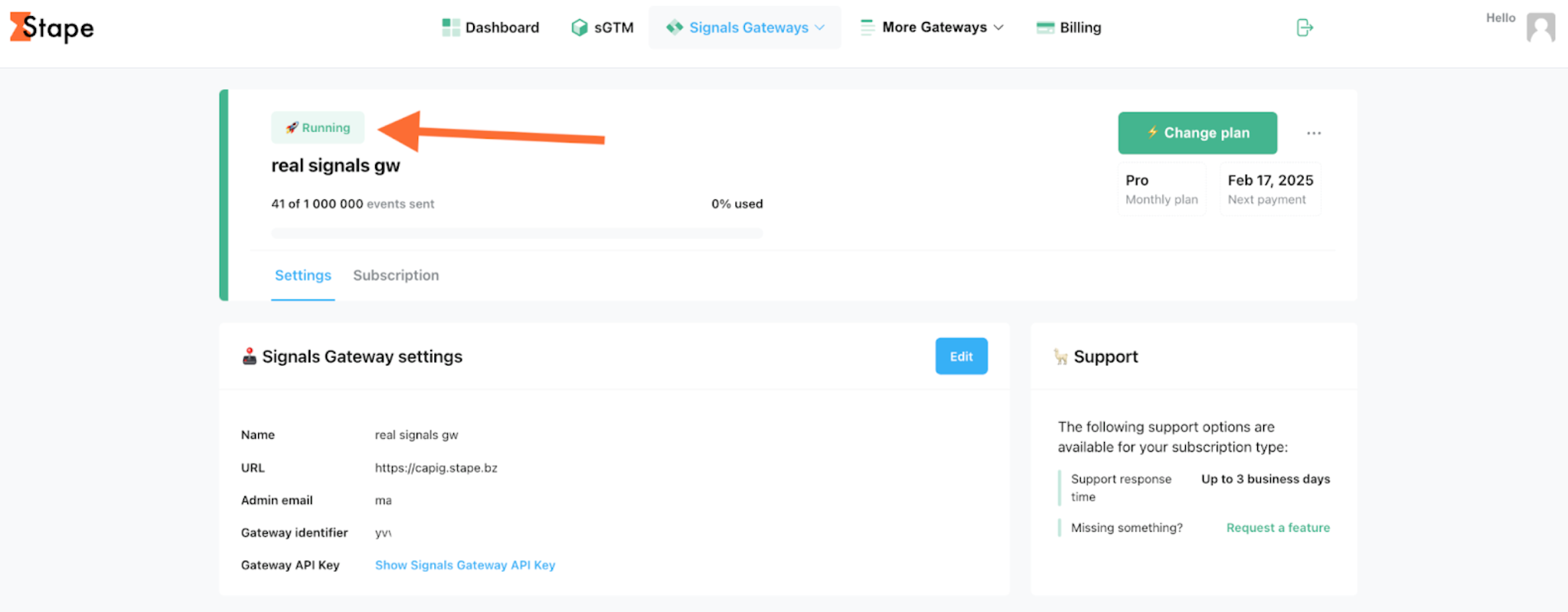Image resolution: width=1568 pixels, height=612 pixels.
Task: Click the joystick icon beside Signals Gateway settings
Action: pos(249,356)
